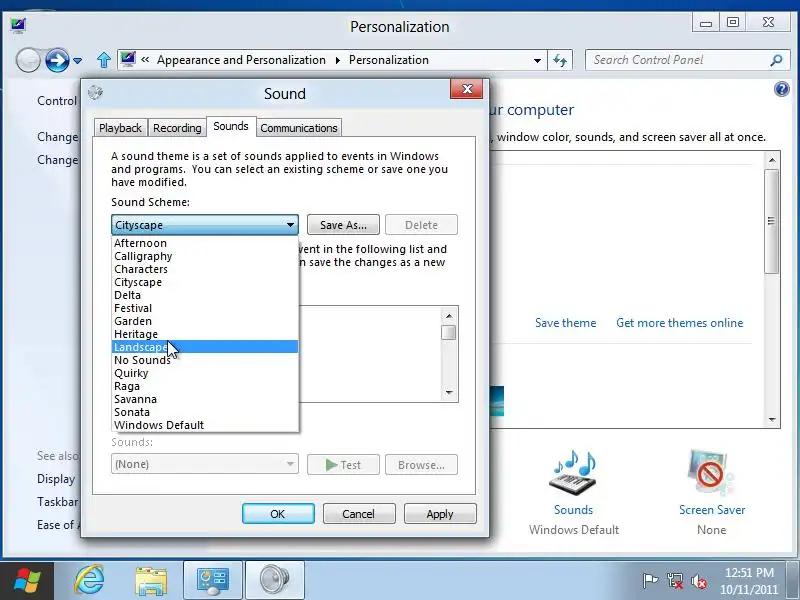Select the Sounds tab
This screenshot has height=600, width=800.
click(231, 126)
